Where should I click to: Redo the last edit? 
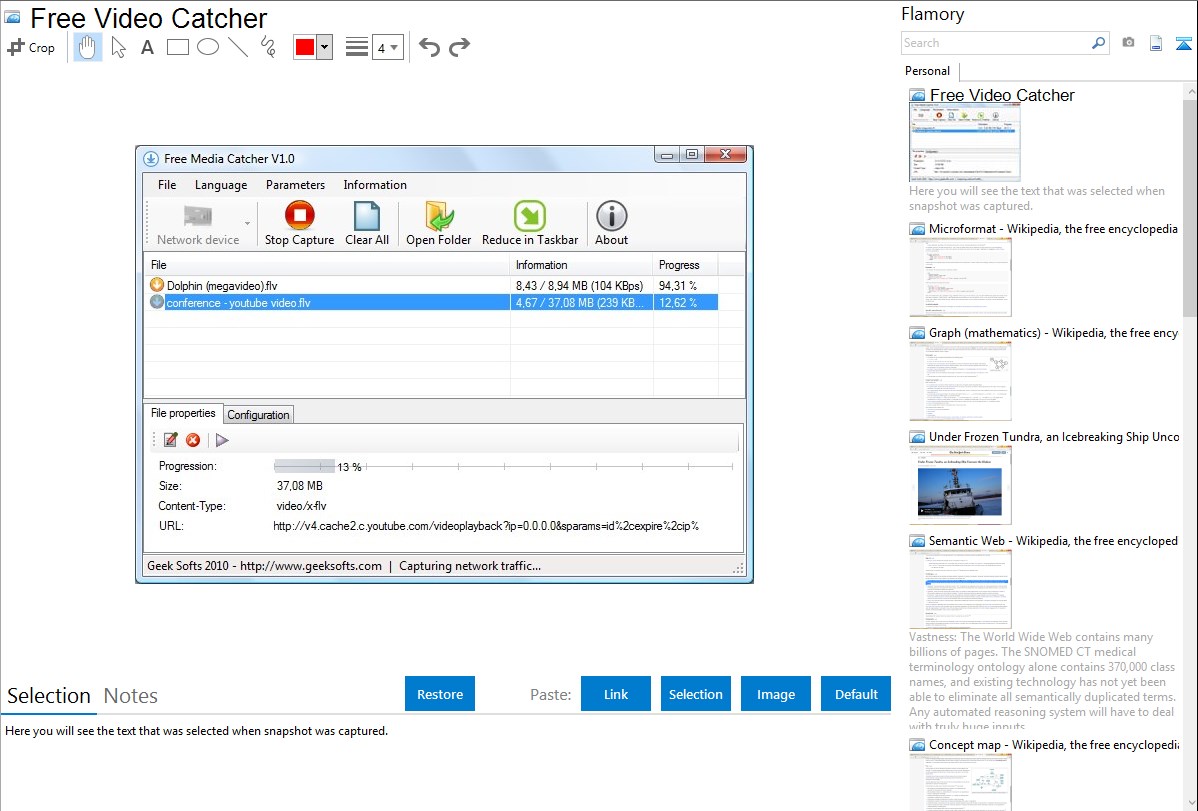(459, 47)
